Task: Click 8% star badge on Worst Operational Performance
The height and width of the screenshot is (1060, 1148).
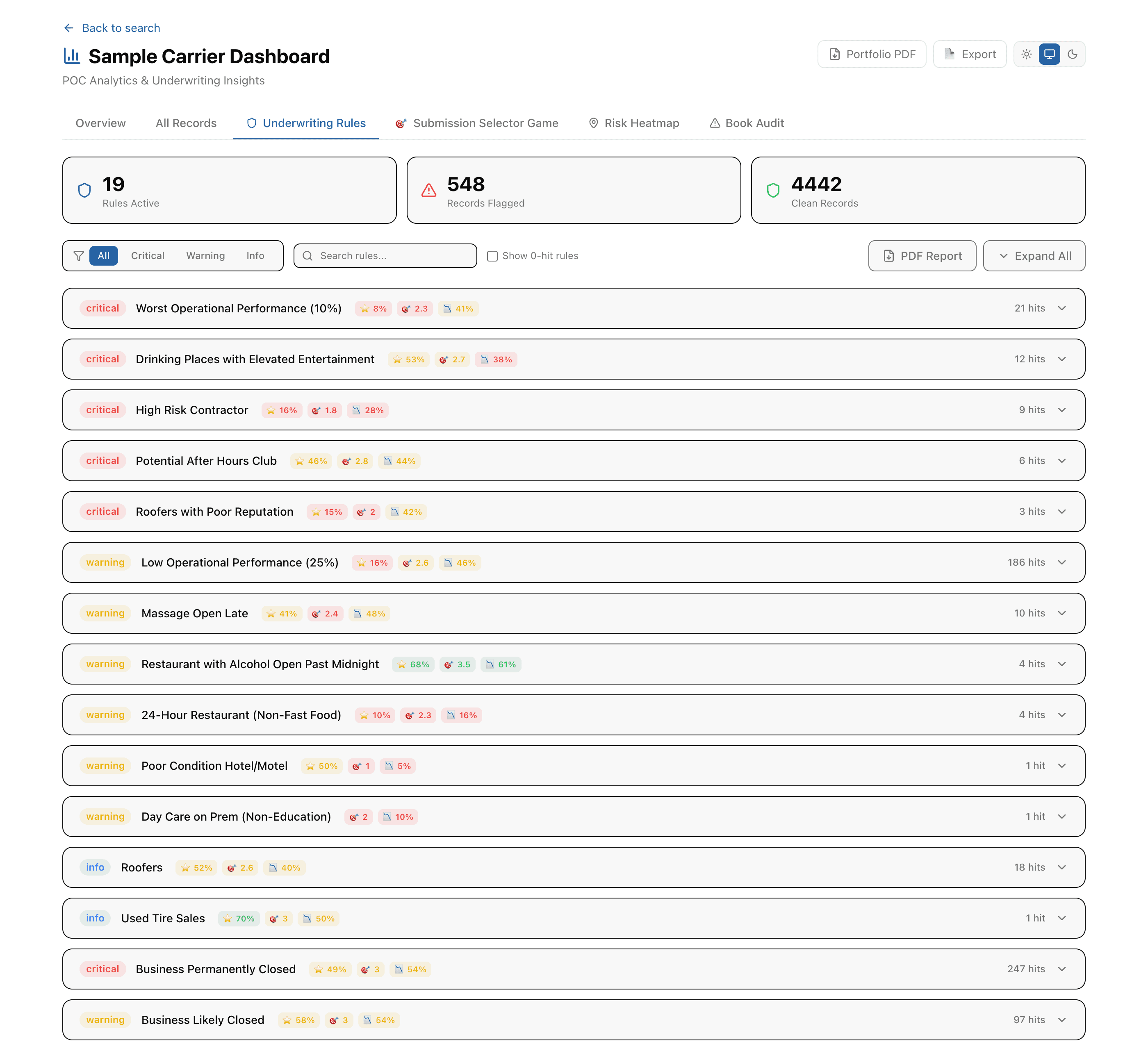Action: pyautogui.click(x=374, y=309)
